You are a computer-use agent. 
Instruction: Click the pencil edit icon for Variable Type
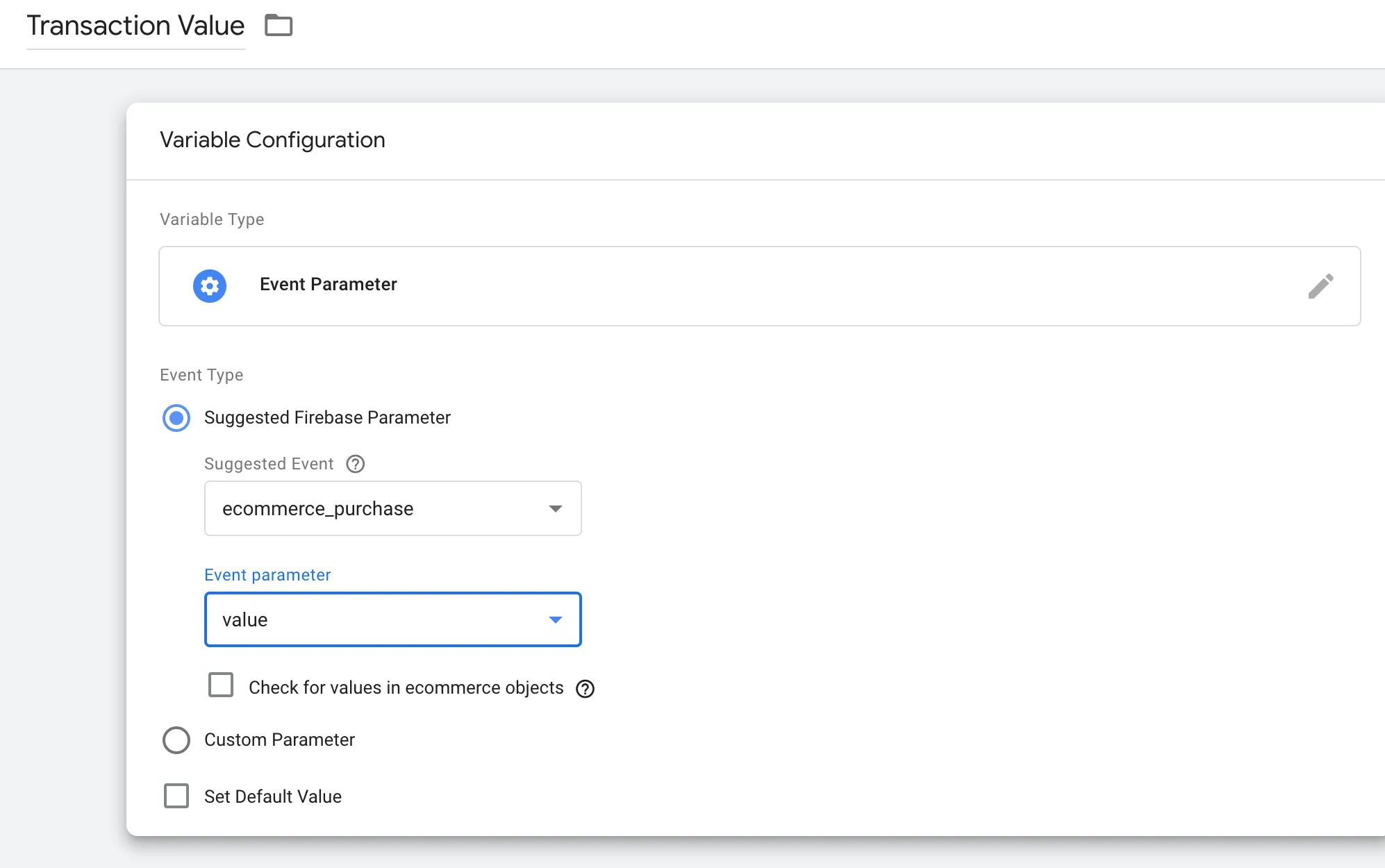1320,286
